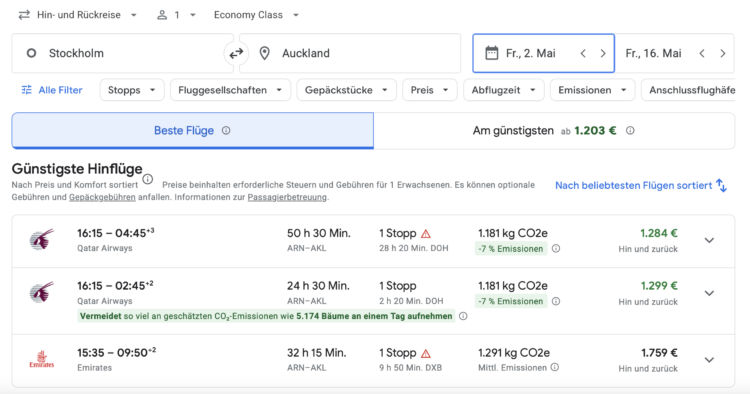Click warning triangle on 28 h 20 Min. DOH stop

click(x=426, y=234)
